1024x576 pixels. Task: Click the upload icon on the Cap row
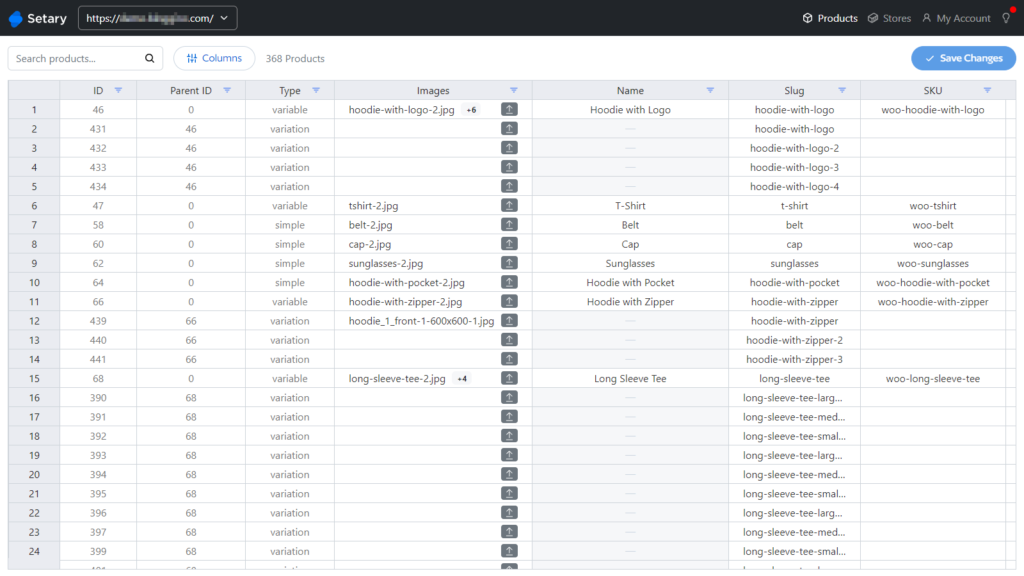509,243
